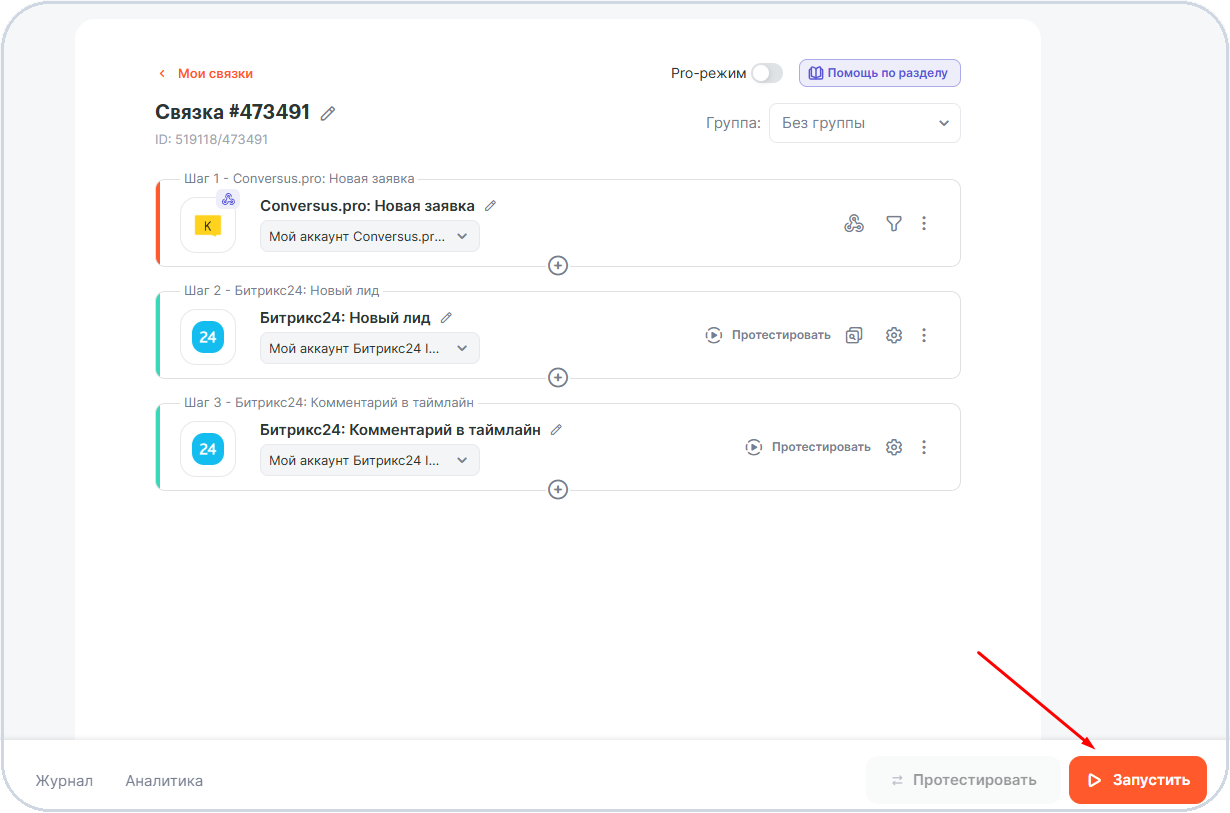Screen dimensions: 1230x813
Task: Open the three-dot menu of Step 2
Action: pyautogui.click(x=924, y=335)
